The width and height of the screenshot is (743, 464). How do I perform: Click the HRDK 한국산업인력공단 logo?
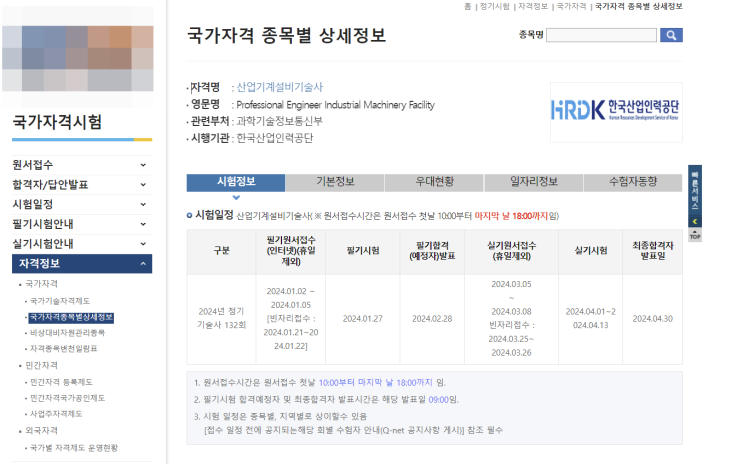tap(616, 111)
